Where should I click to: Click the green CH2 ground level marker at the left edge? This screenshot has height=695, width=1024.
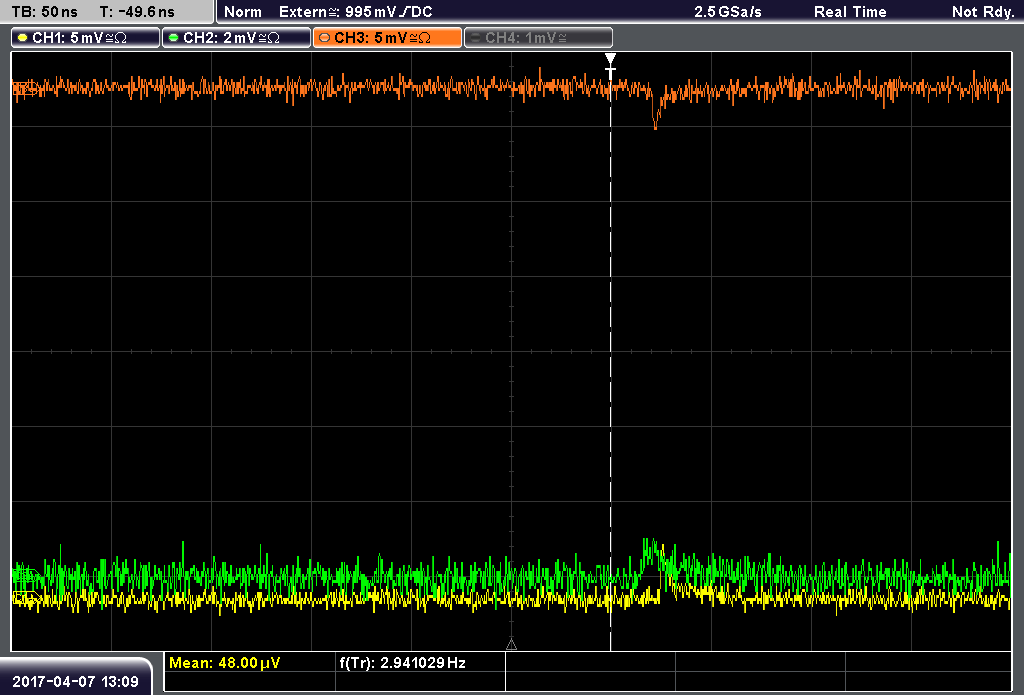pyautogui.click(x=25, y=575)
